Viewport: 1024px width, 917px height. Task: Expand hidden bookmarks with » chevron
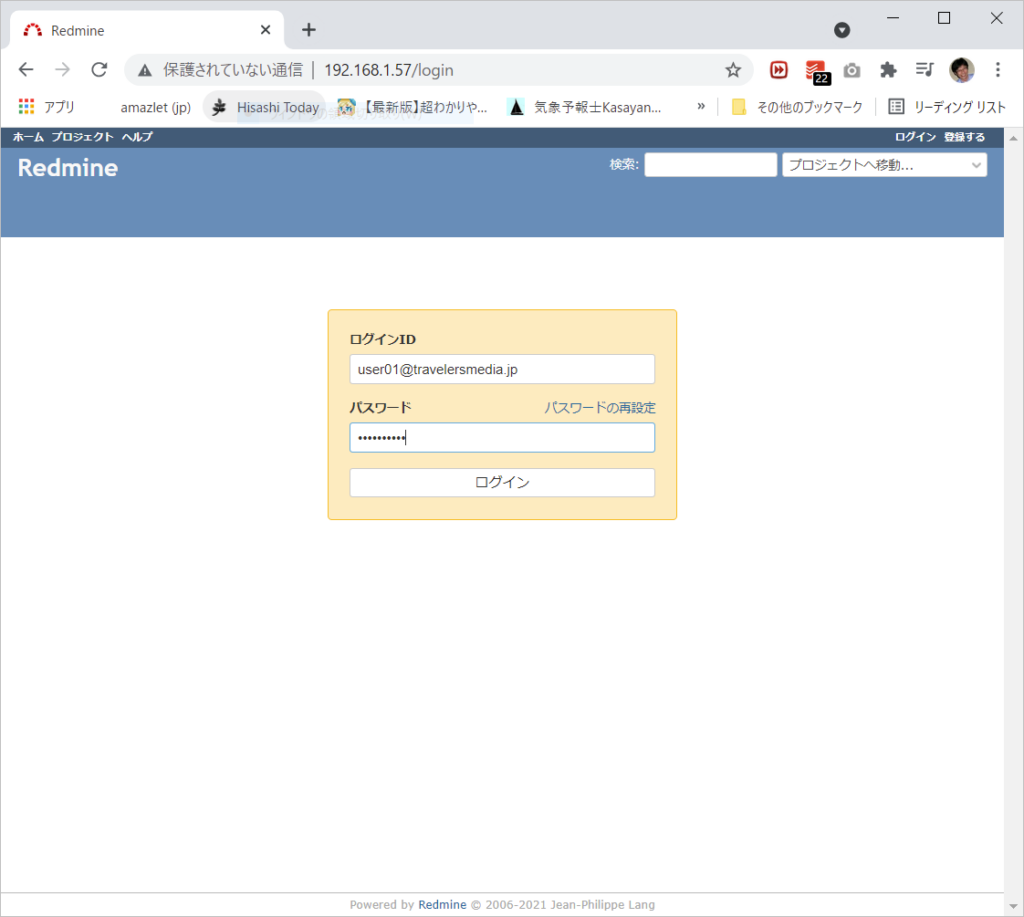coord(701,107)
